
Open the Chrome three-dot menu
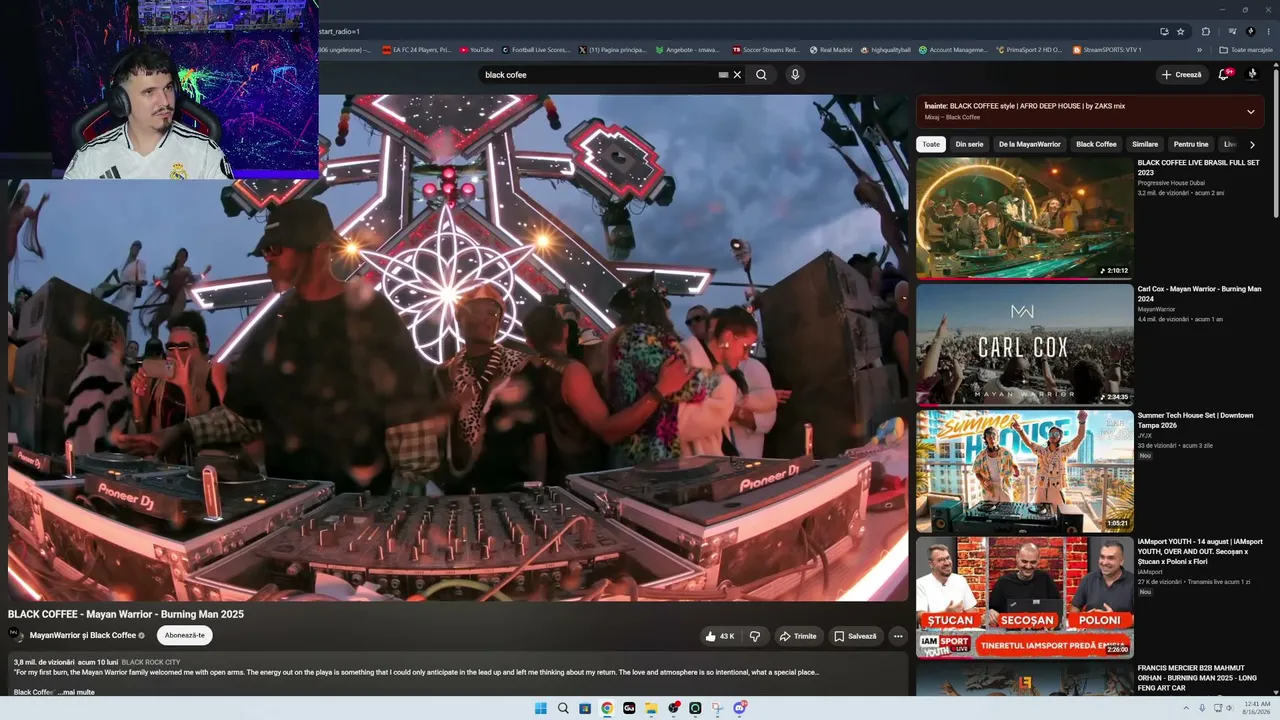(1268, 31)
